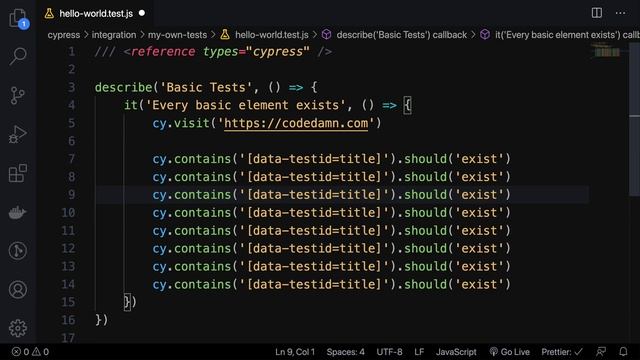Click the reference tag on line 1
The width and height of the screenshot is (640, 360).
(162, 52)
